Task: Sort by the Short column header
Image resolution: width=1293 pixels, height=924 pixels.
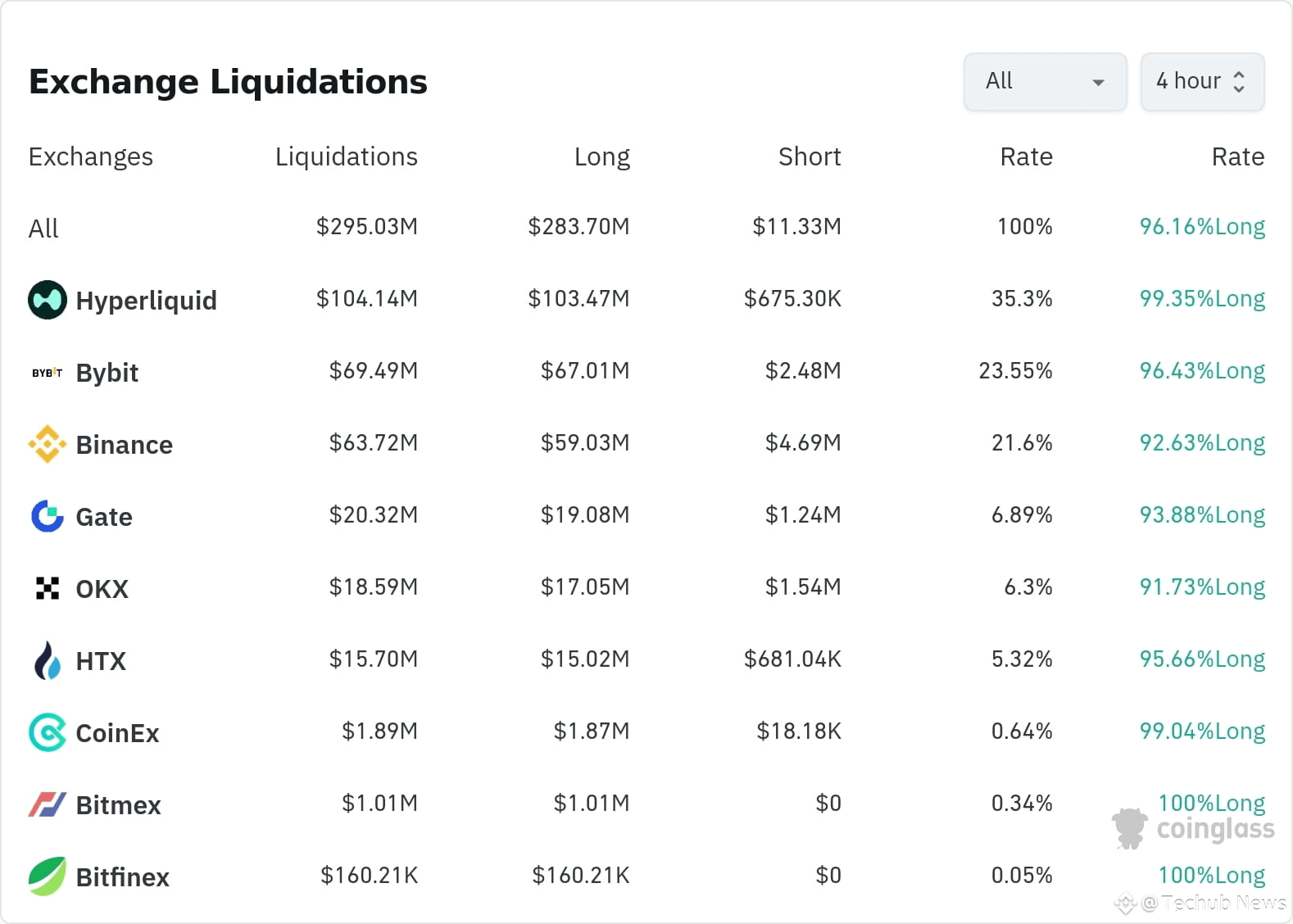Action: pos(809,156)
